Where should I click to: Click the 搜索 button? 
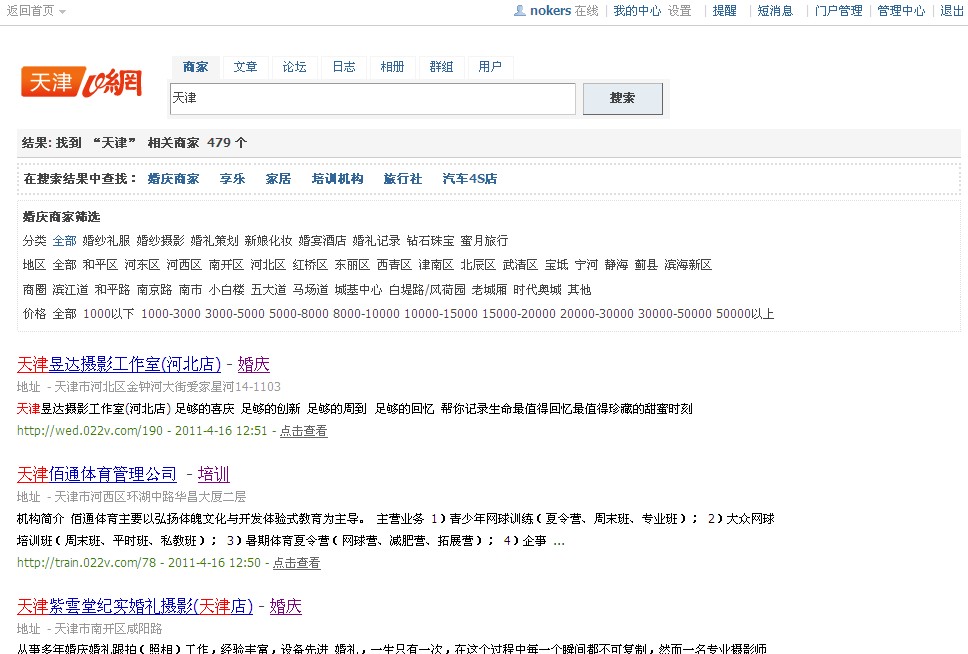(x=623, y=99)
